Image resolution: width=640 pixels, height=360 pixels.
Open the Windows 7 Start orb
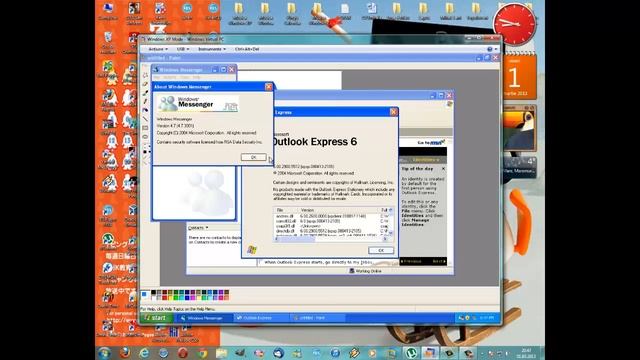coord(104,353)
